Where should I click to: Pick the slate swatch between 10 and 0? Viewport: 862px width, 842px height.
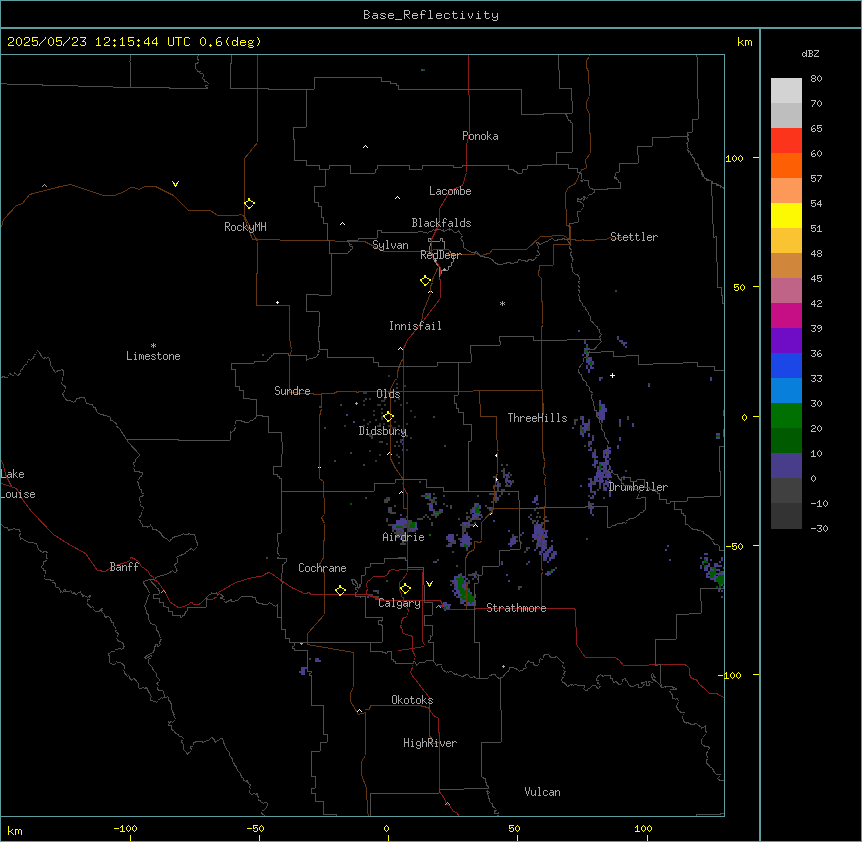pos(786,466)
